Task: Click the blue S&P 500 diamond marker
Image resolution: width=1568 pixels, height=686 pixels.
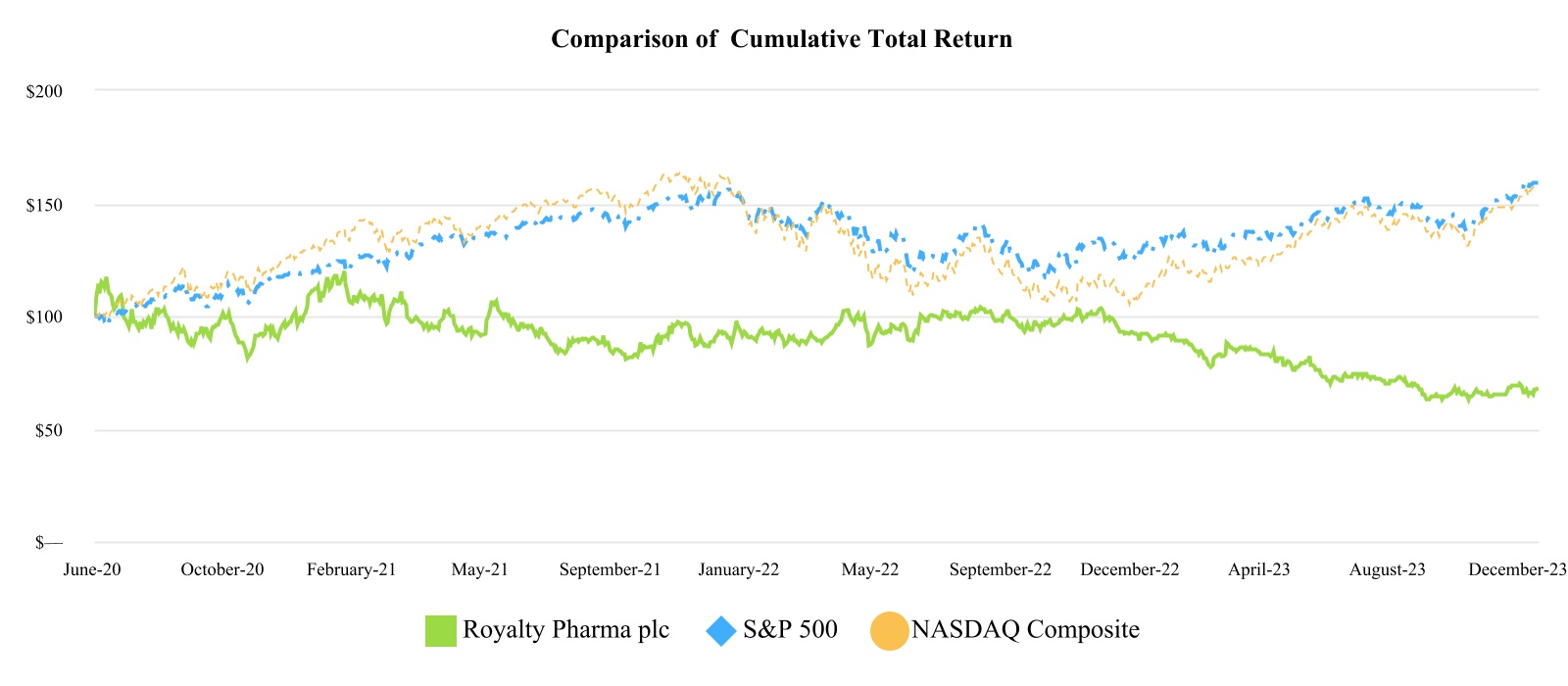Action: [721, 630]
